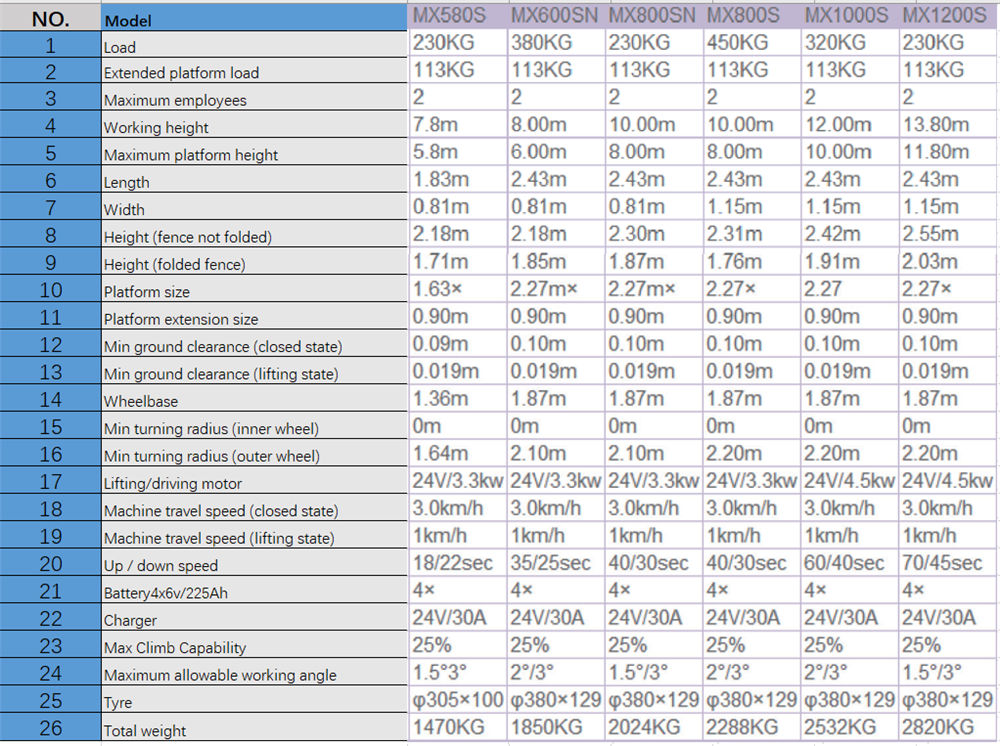Click the 'NO.' header cell
Screen dimensions: 1000x746
pyautogui.click(x=50, y=18)
